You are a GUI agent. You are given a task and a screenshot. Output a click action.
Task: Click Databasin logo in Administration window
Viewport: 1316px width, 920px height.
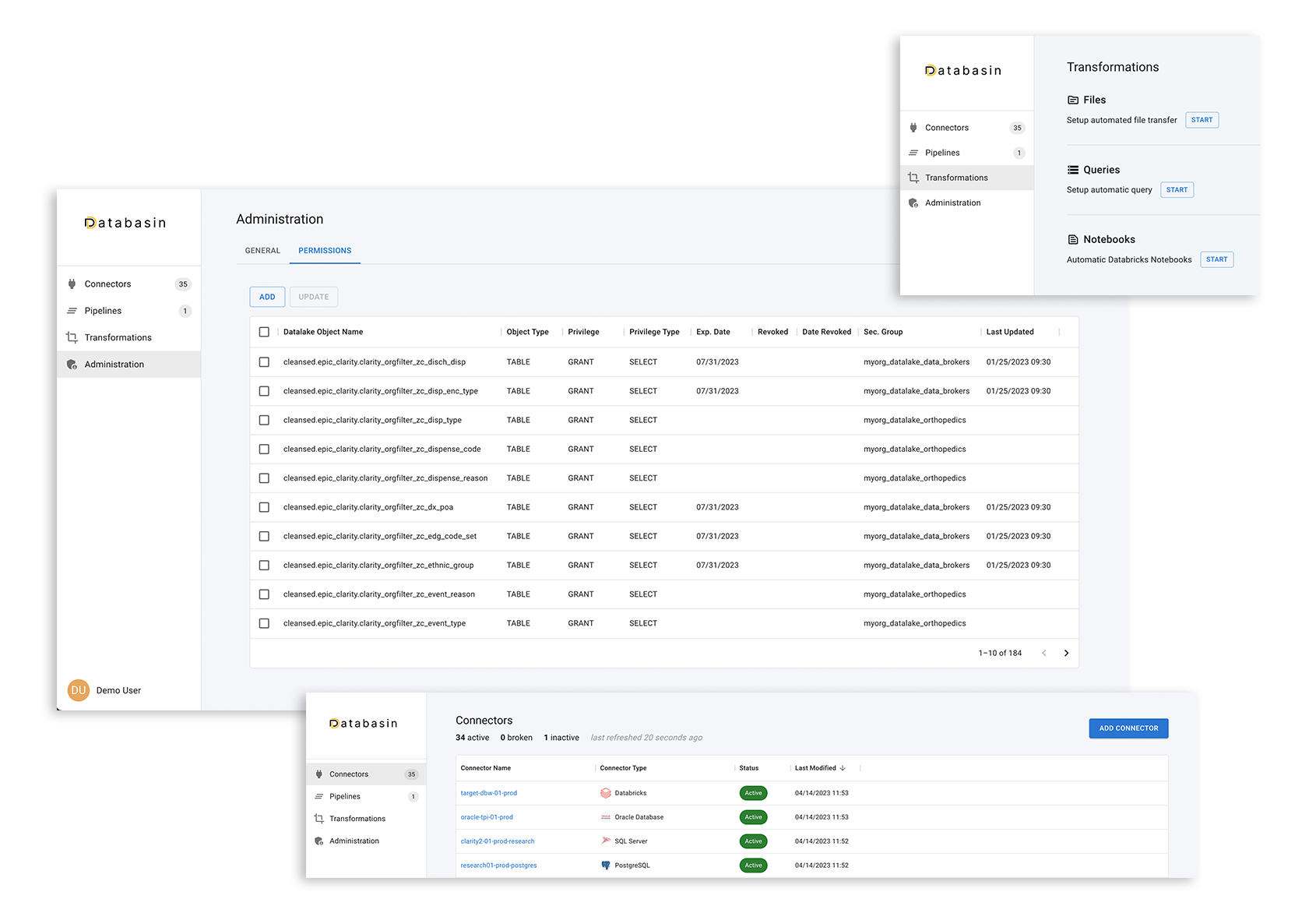coord(125,223)
